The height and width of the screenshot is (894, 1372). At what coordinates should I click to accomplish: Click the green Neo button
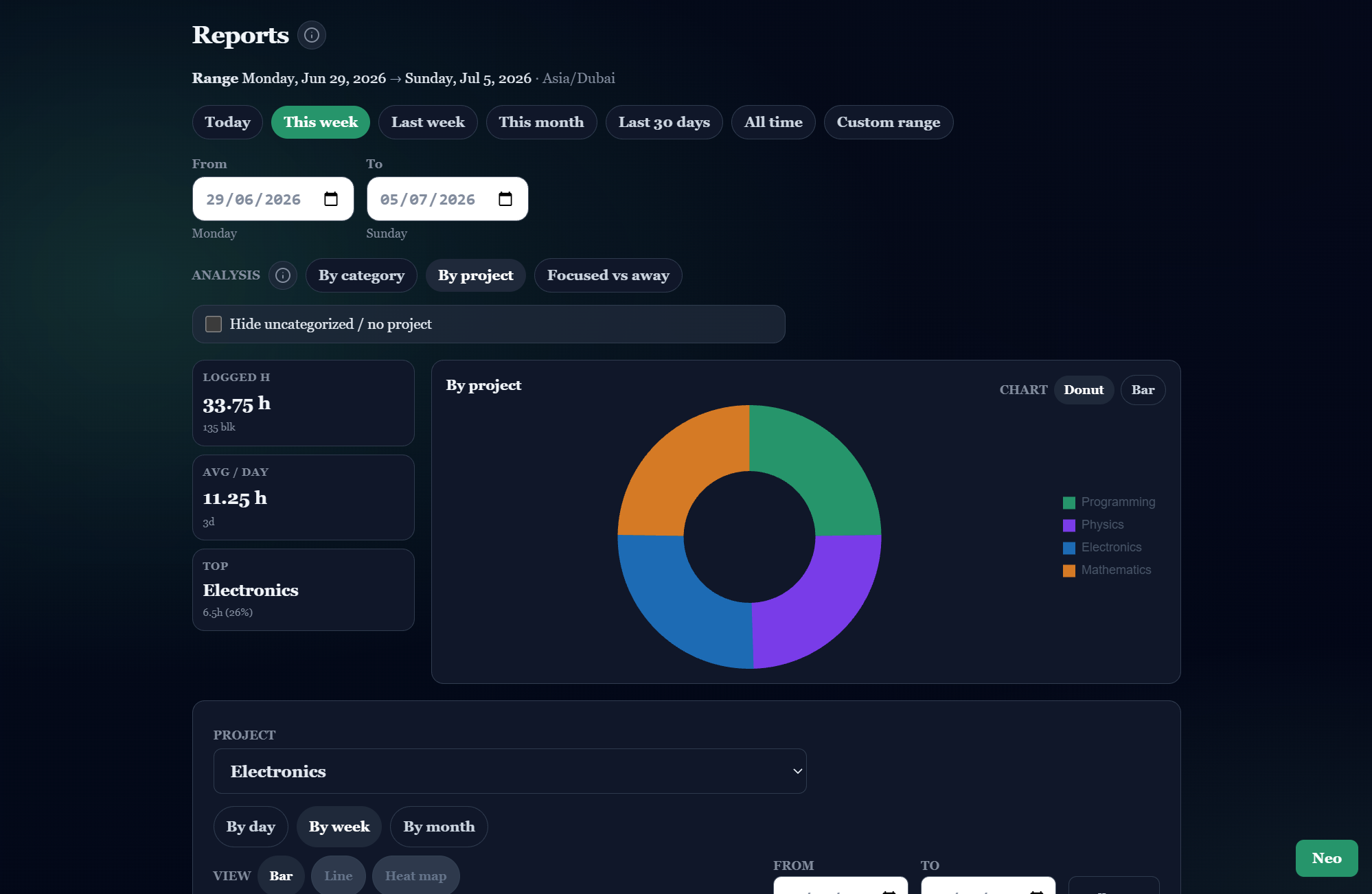coord(1326,858)
